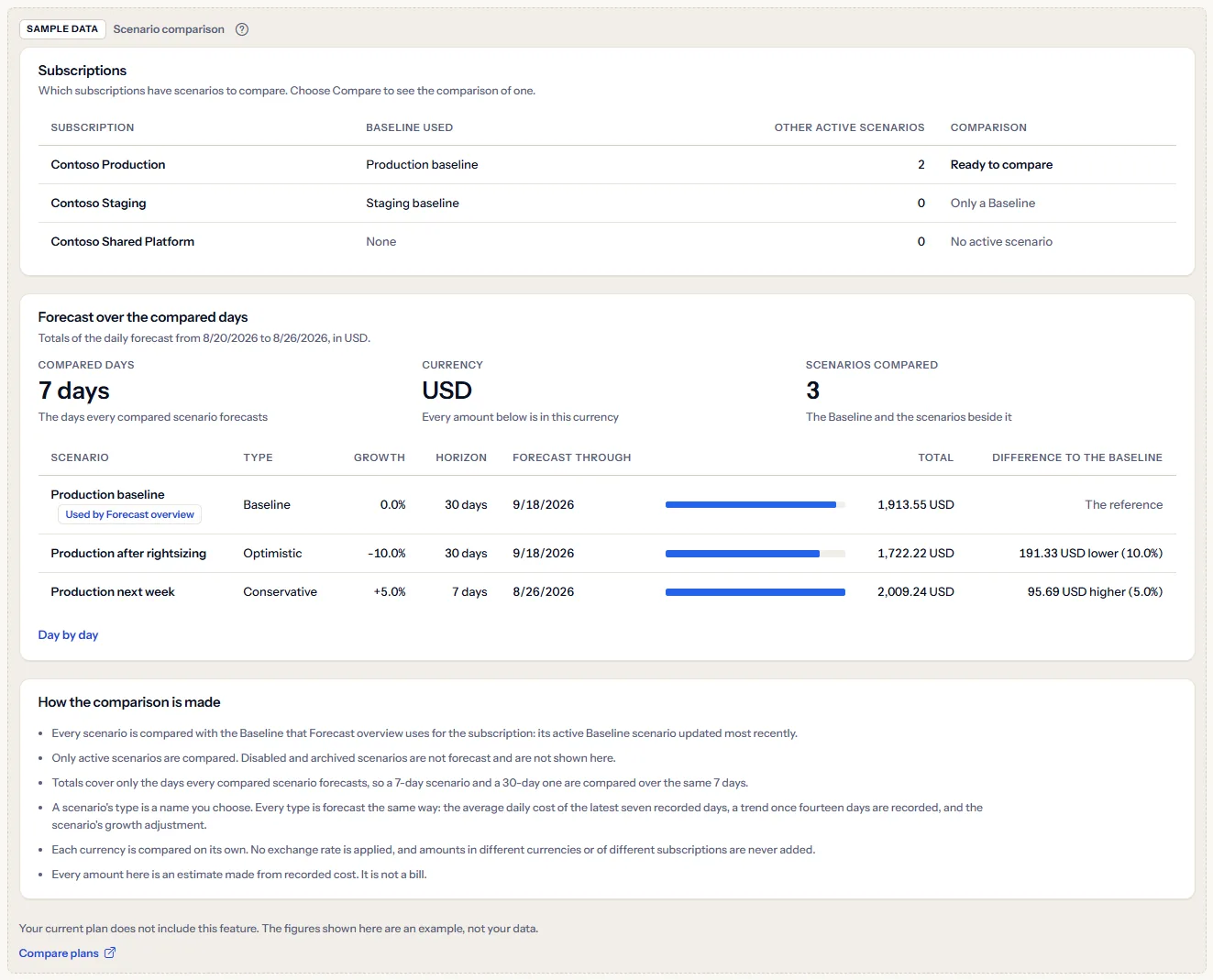
Task: Click the Production after rightsizing total bar
Action: tap(755, 554)
